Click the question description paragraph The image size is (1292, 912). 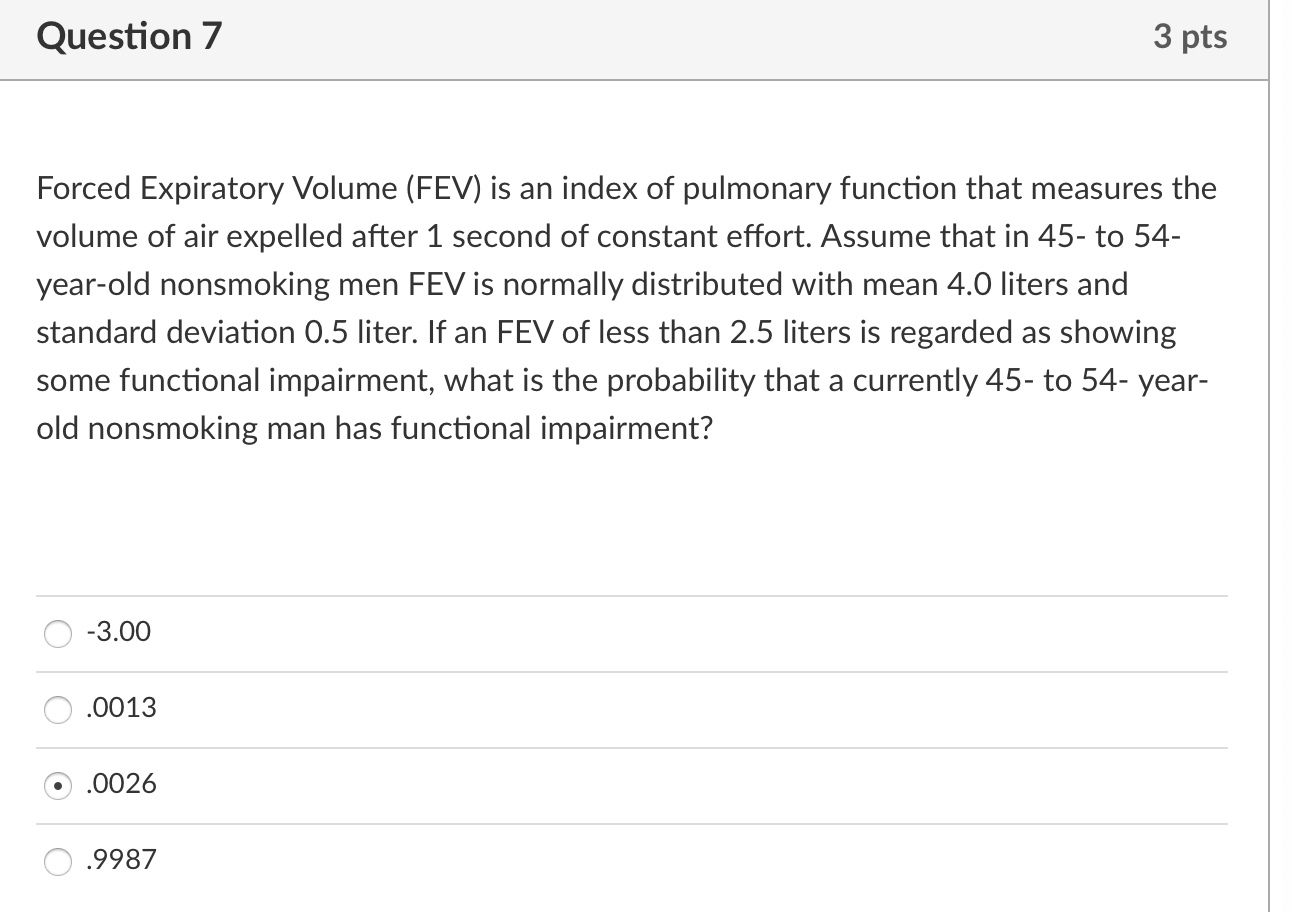pyautogui.click(x=626, y=308)
